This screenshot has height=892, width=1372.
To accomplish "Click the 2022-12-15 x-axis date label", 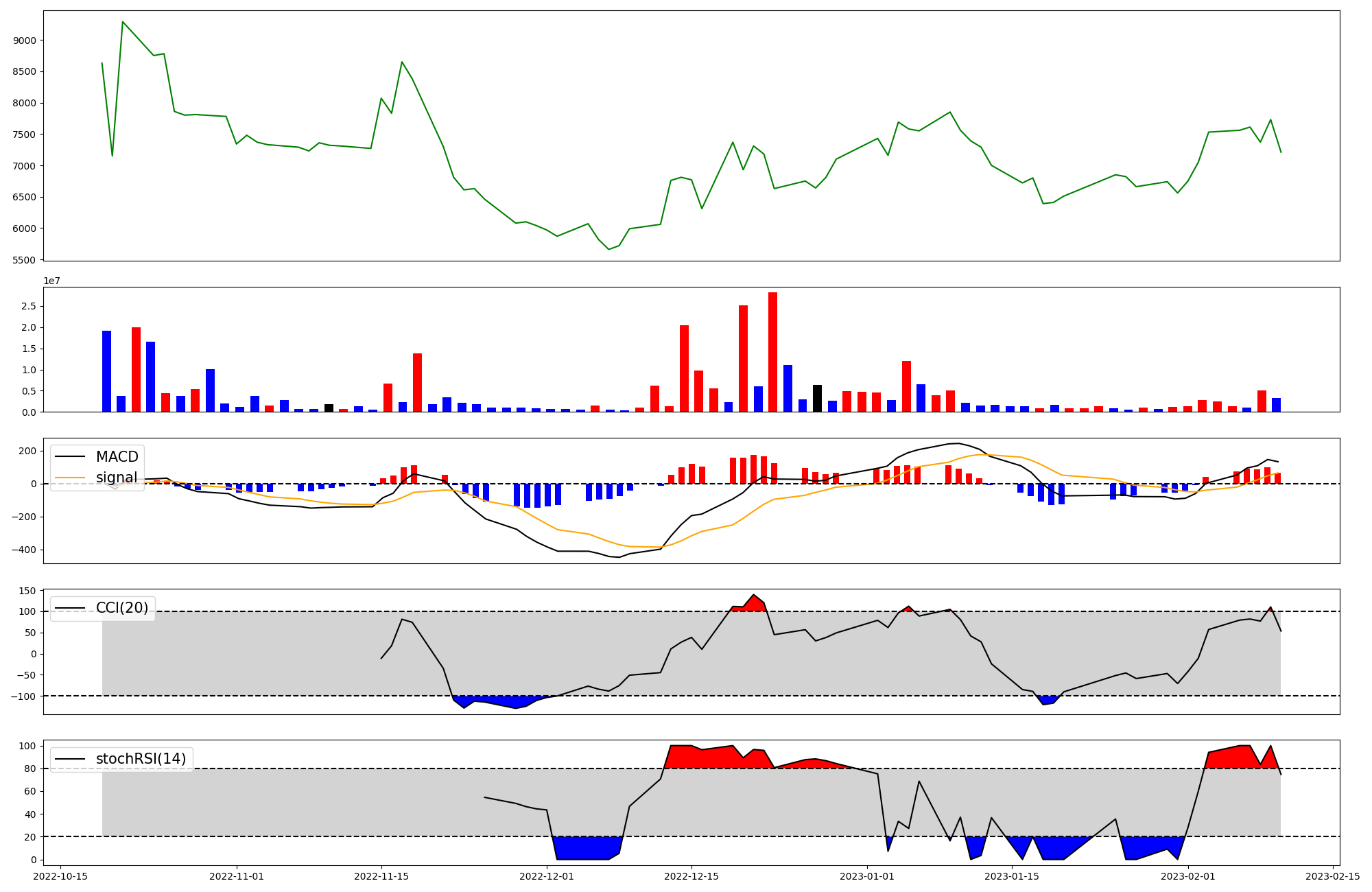I will 691,876.
